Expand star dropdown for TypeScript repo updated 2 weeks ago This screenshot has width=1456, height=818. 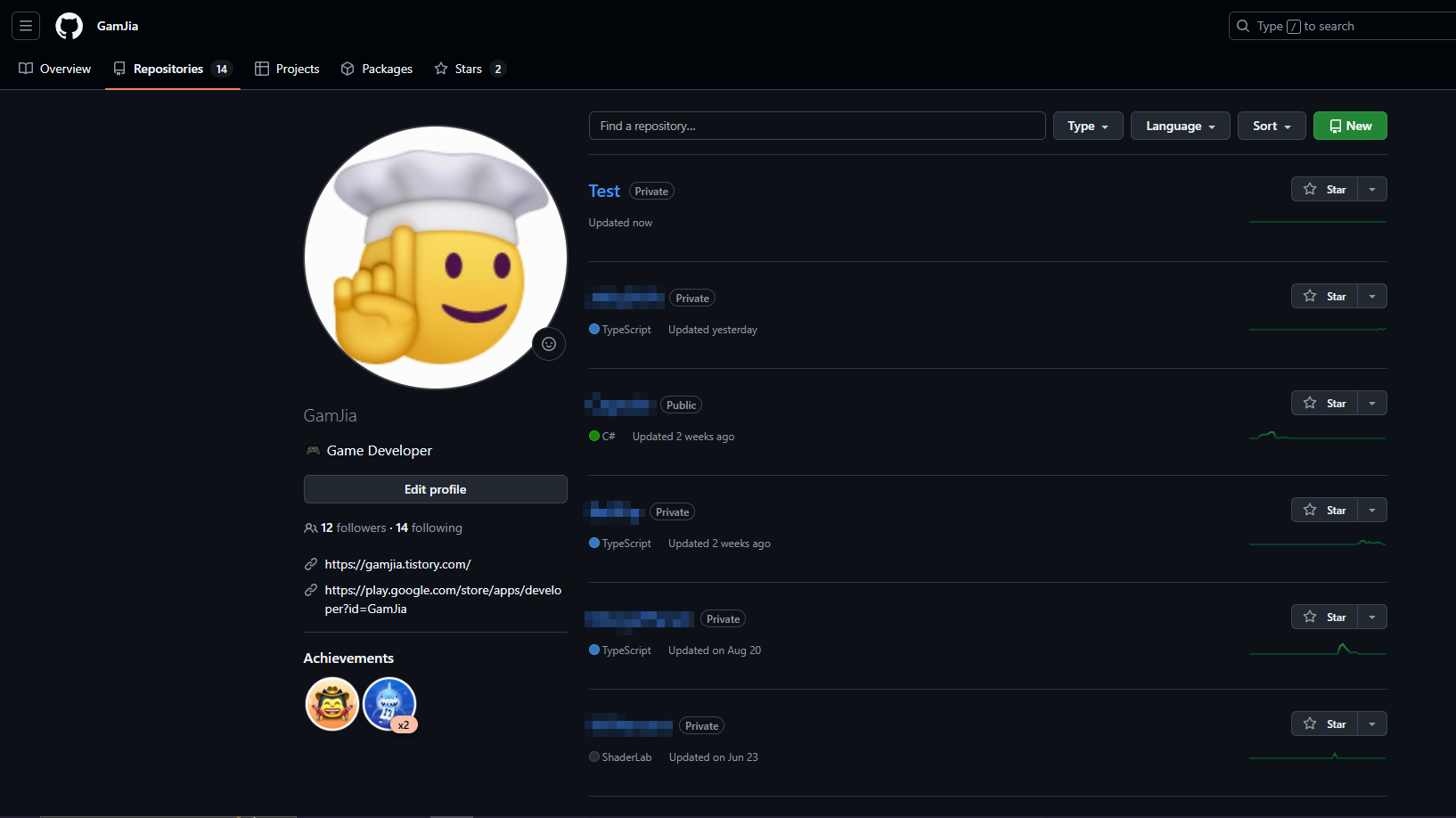(x=1372, y=510)
